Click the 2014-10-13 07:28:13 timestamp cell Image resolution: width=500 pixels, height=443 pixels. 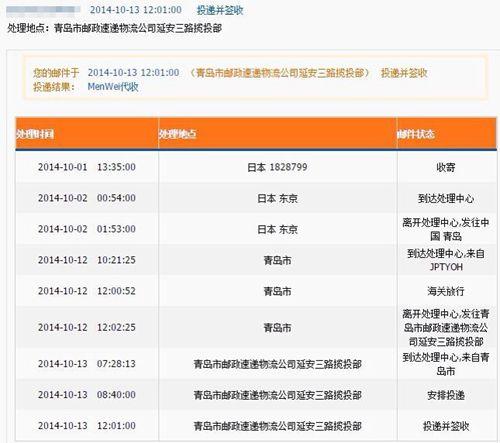(x=87, y=364)
